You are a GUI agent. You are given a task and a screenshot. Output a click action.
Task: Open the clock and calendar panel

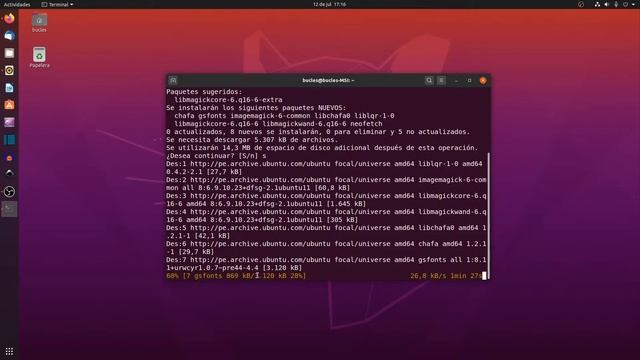pyautogui.click(x=329, y=4)
